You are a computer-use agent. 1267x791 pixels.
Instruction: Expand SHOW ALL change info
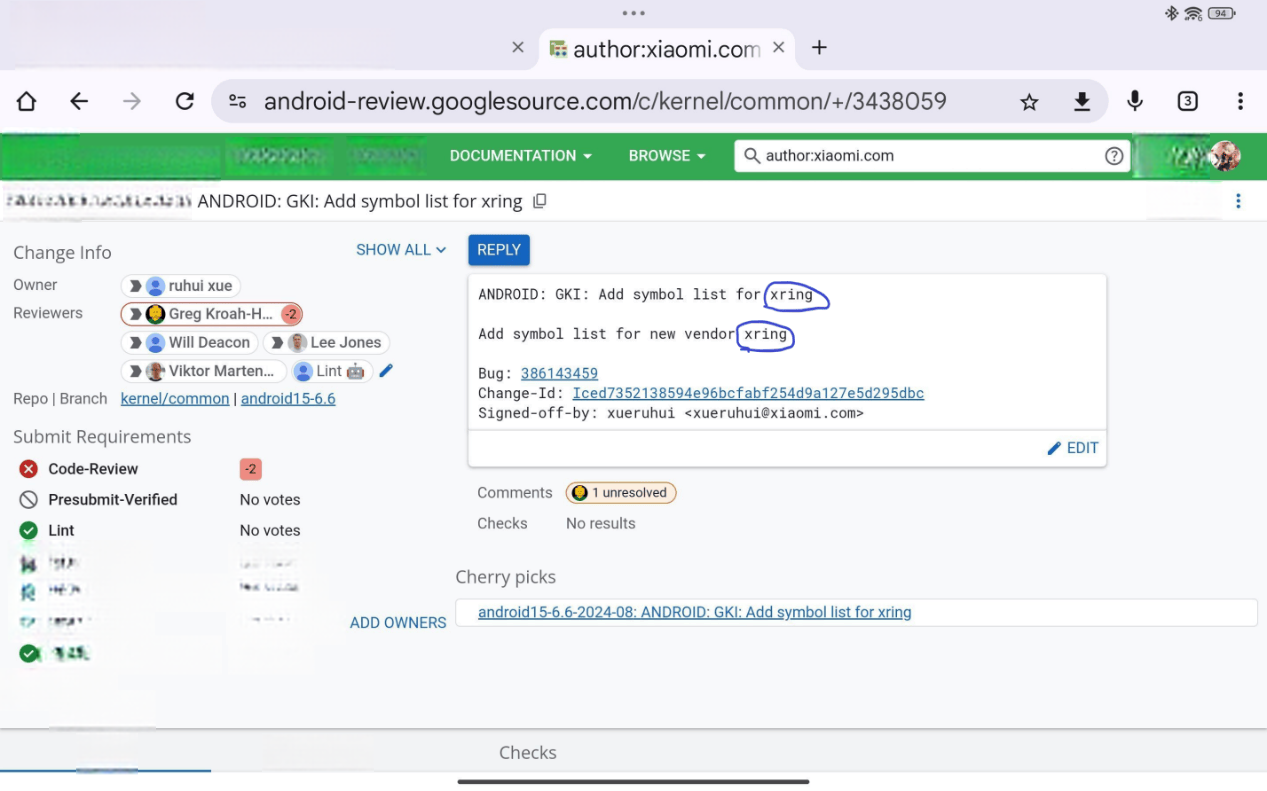pos(401,250)
